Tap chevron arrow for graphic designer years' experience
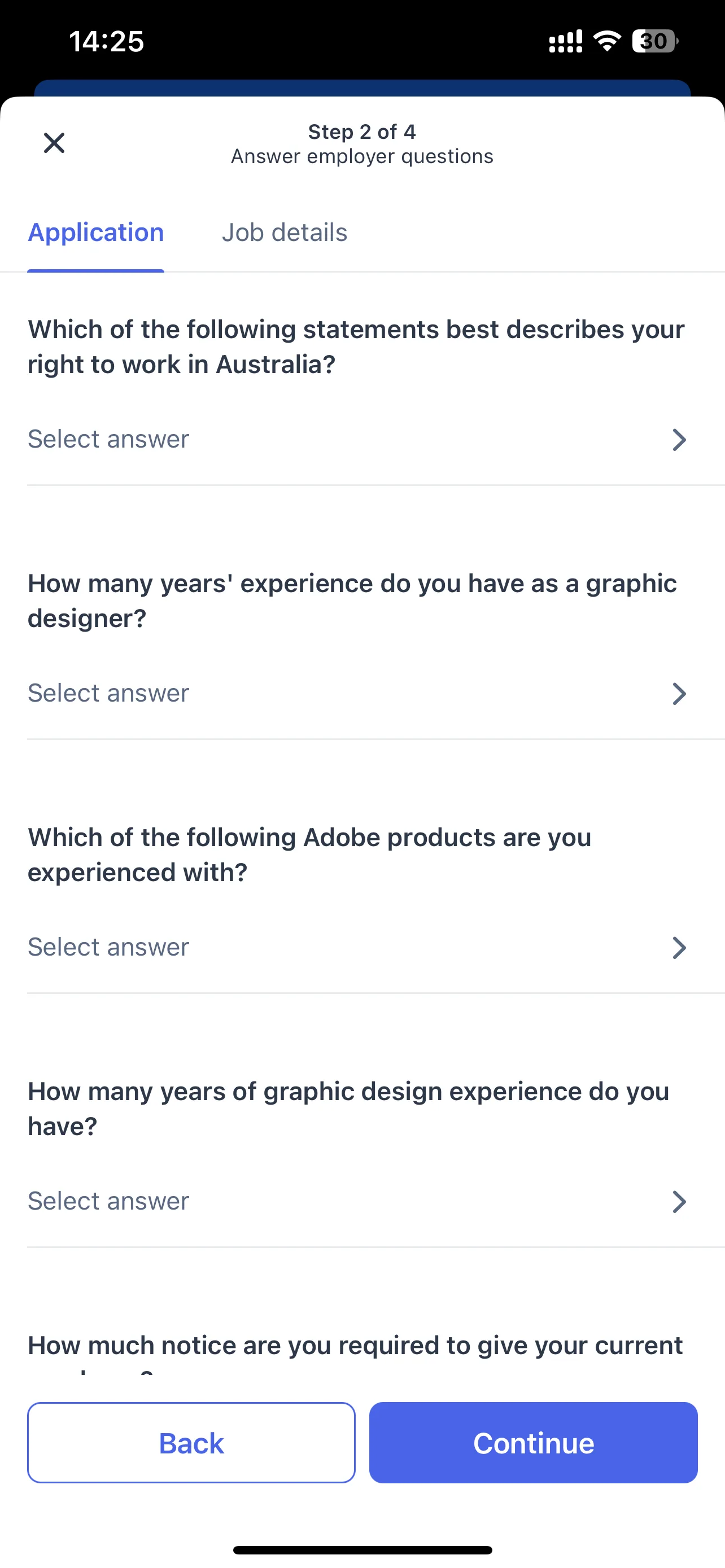 click(x=679, y=693)
